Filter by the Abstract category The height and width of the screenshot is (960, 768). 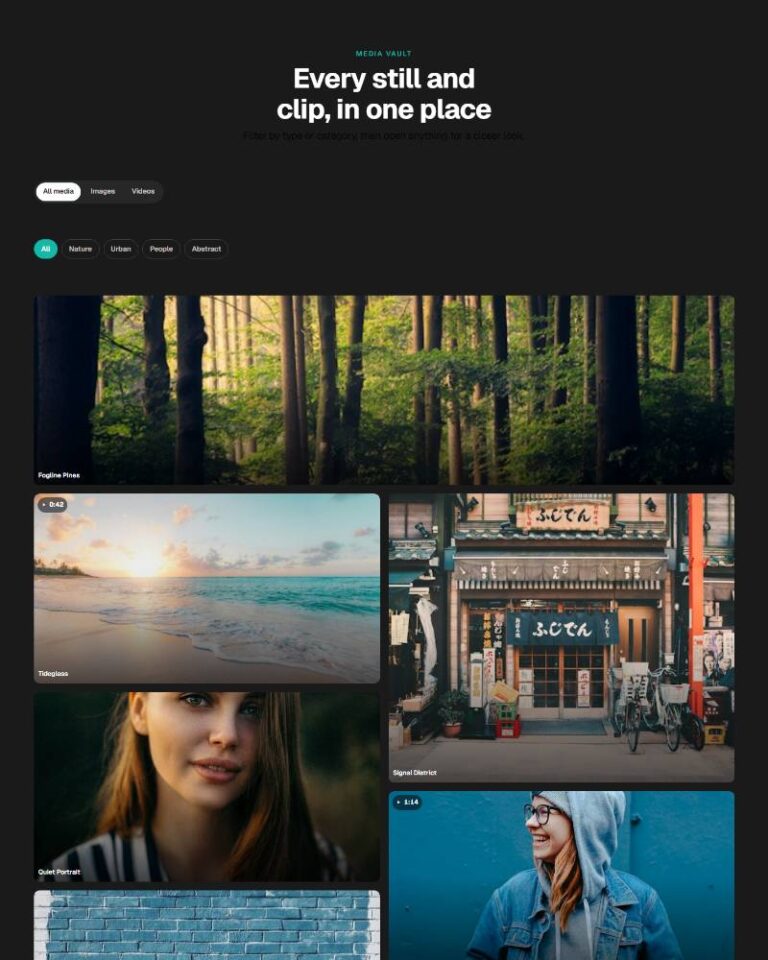pos(206,249)
